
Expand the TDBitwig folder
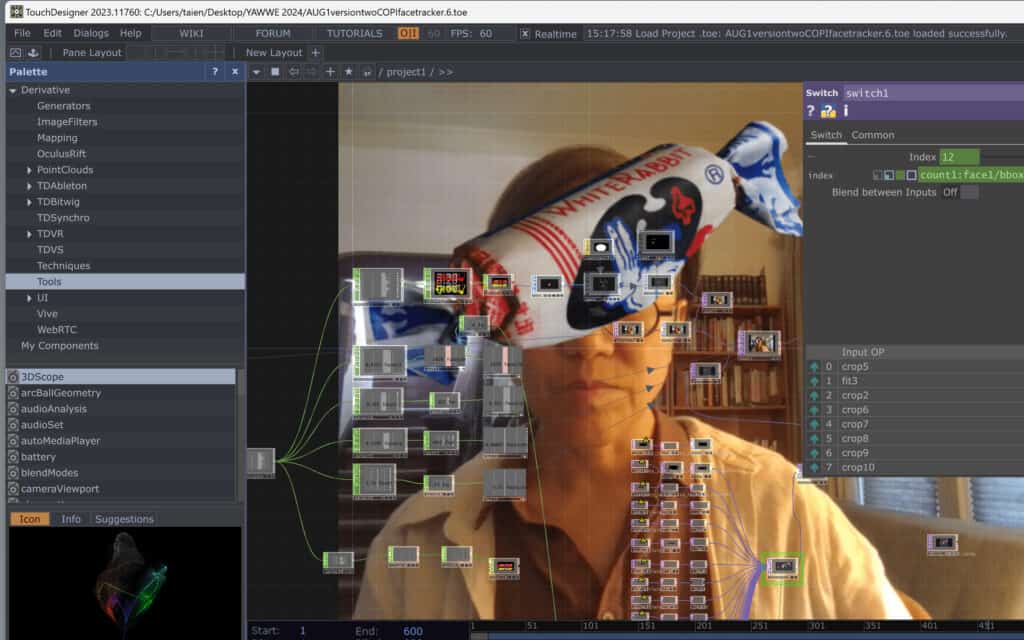29,202
